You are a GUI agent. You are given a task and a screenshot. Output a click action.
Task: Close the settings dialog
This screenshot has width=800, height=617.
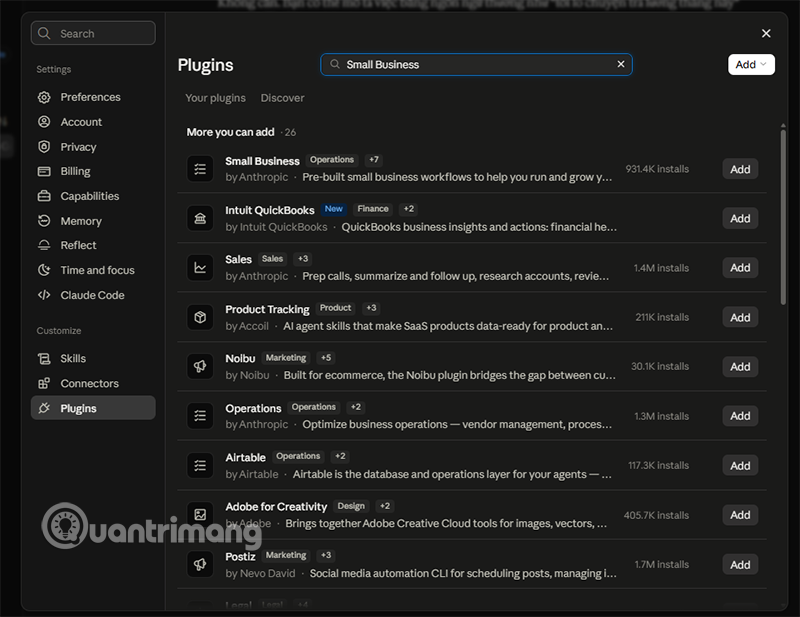(x=766, y=33)
